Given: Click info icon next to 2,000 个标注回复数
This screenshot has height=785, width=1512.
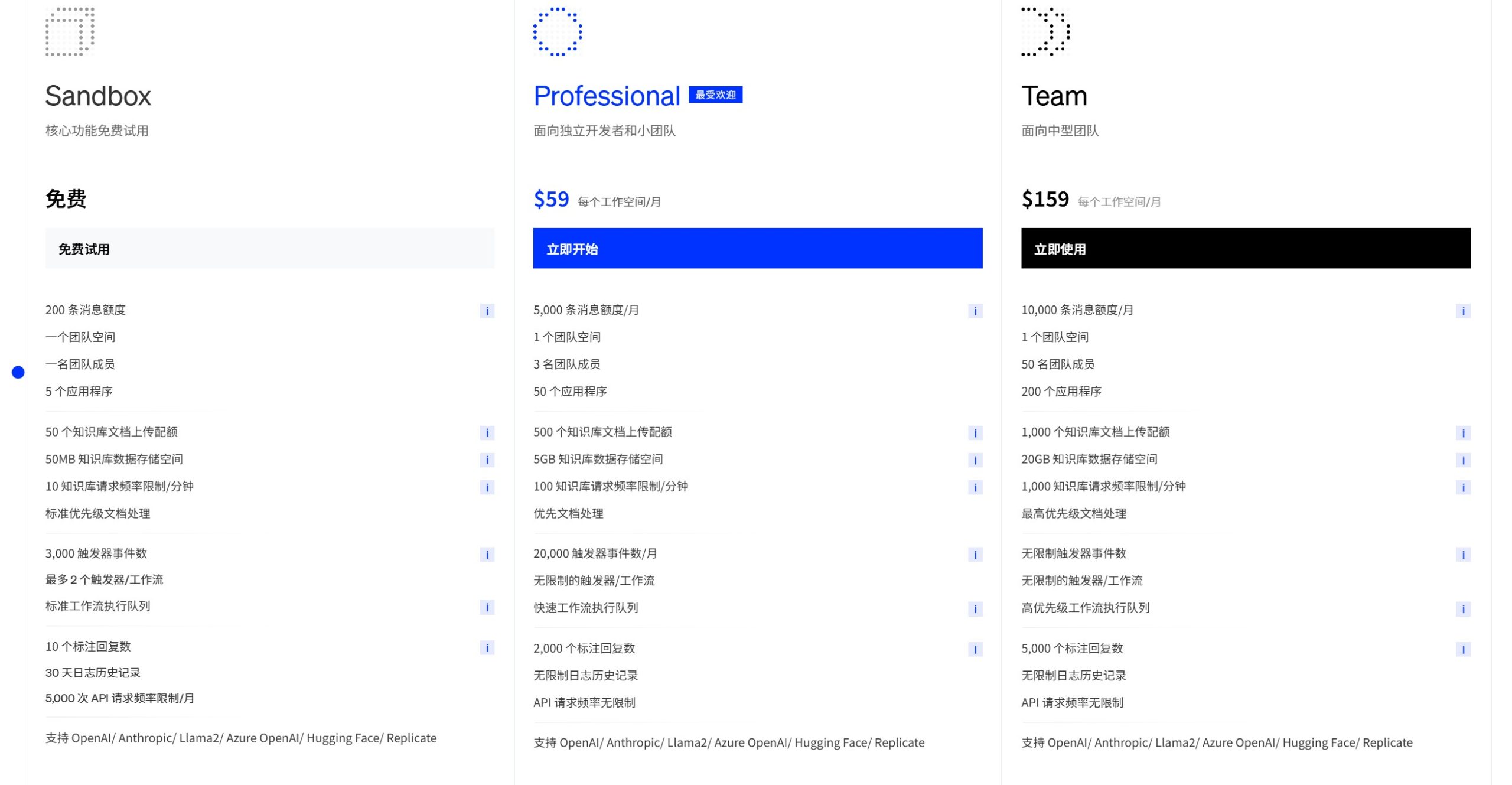Looking at the screenshot, I should [x=975, y=648].
